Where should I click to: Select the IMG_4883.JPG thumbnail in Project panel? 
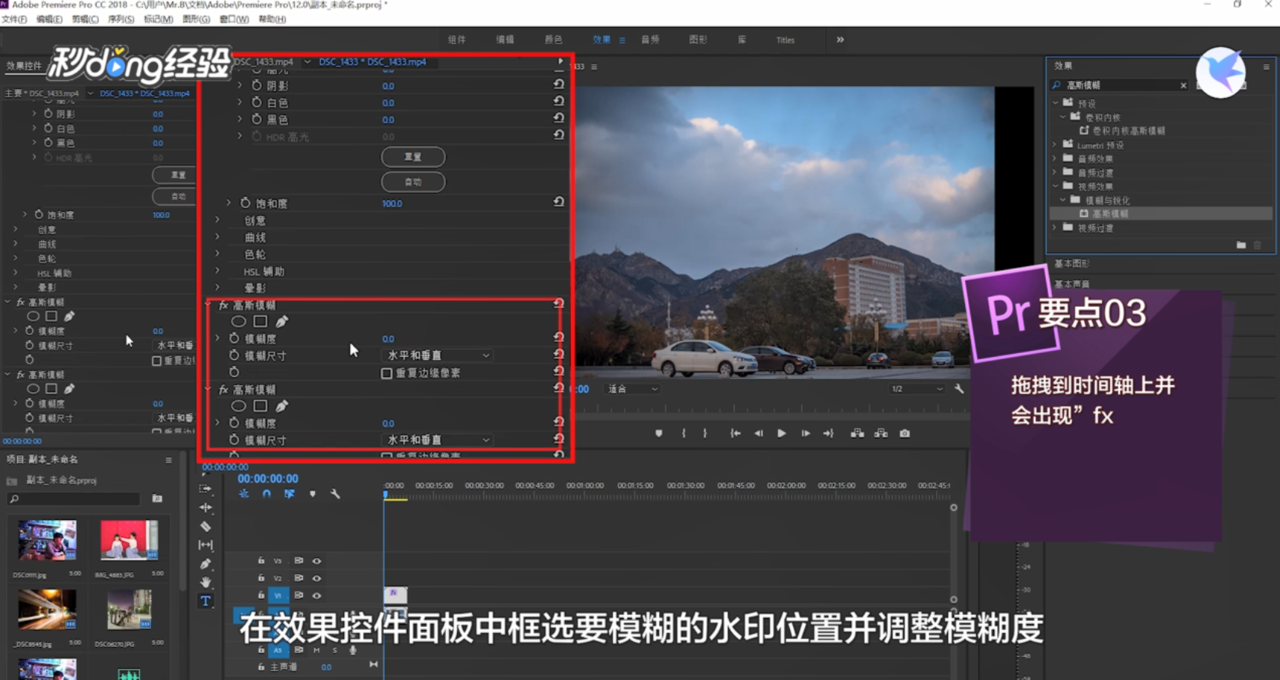[129, 540]
